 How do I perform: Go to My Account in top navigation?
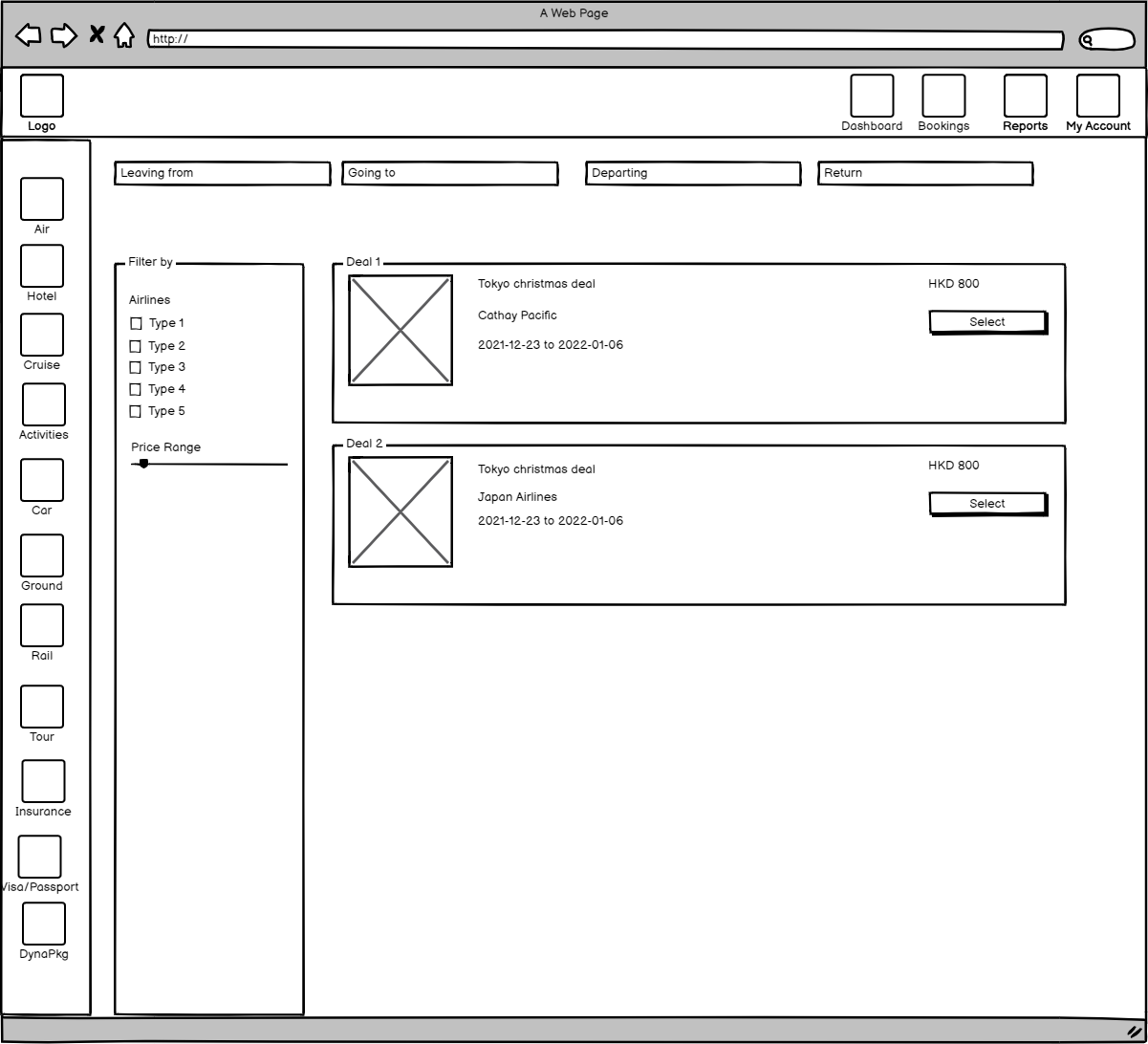point(1097,97)
